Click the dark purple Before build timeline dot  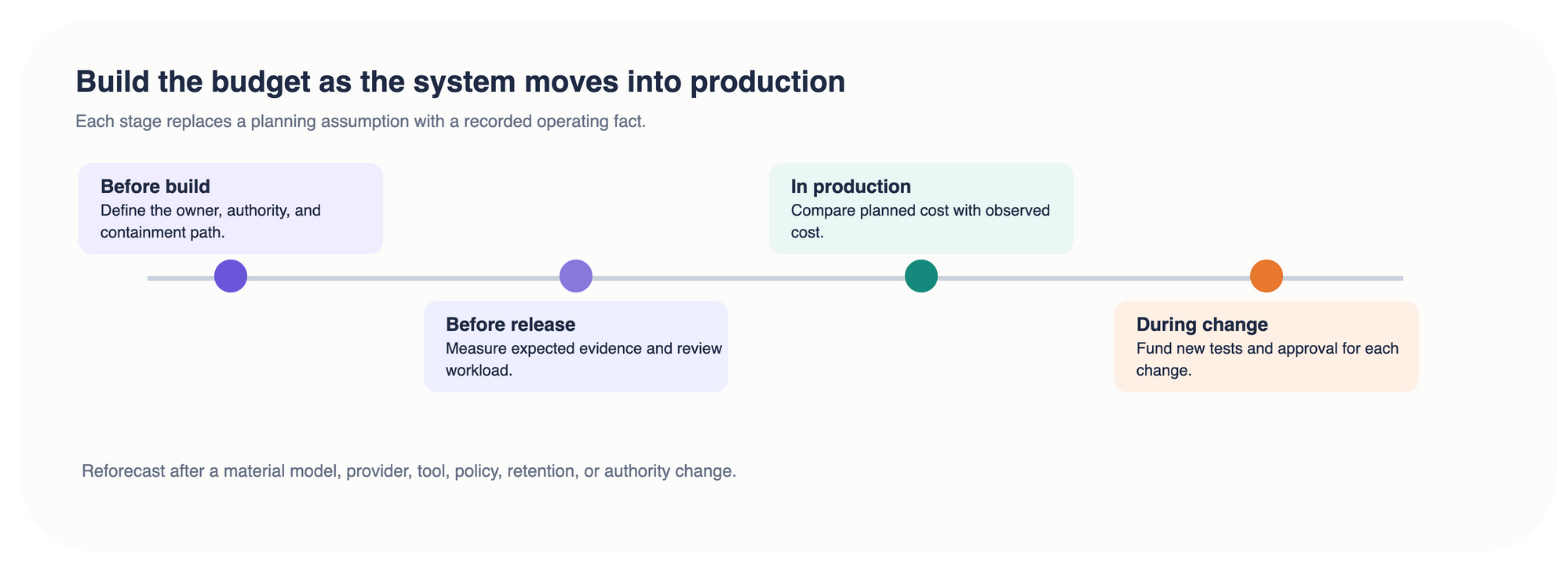click(x=231, y=276)
